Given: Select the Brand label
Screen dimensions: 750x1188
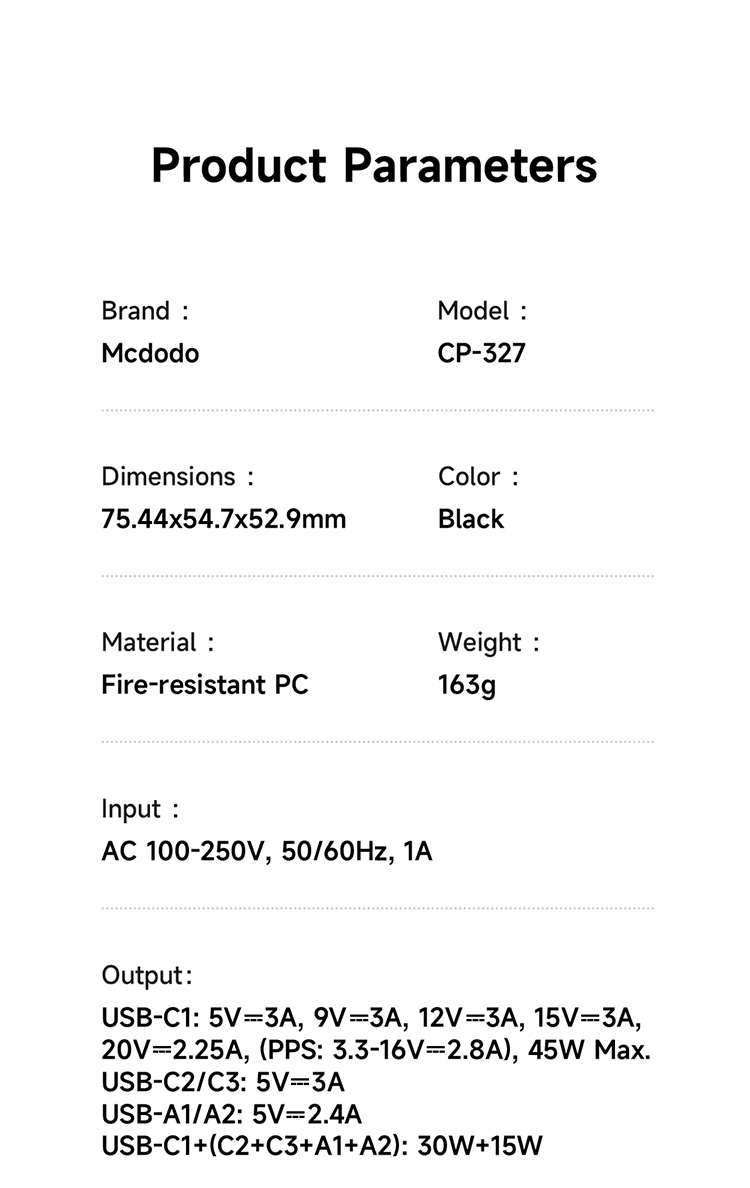Looking at the screenshot, I should coord(145,311).
